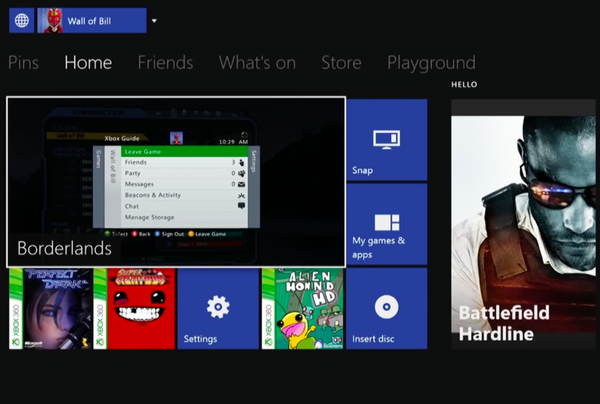
Task: Click the Beacons icon in guide
Action: coord(241,195)
